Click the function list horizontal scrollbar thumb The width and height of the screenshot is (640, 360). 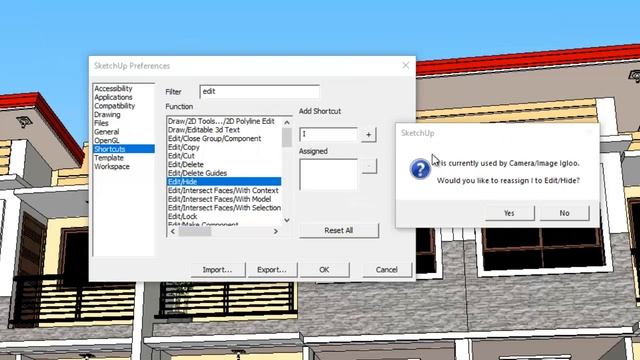195,231
